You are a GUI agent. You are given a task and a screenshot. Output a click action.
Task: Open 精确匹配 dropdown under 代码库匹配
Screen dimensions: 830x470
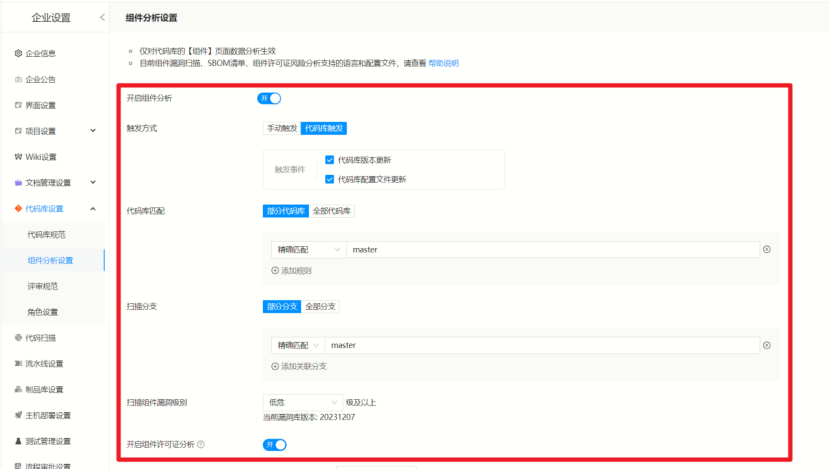click(309, 249)
